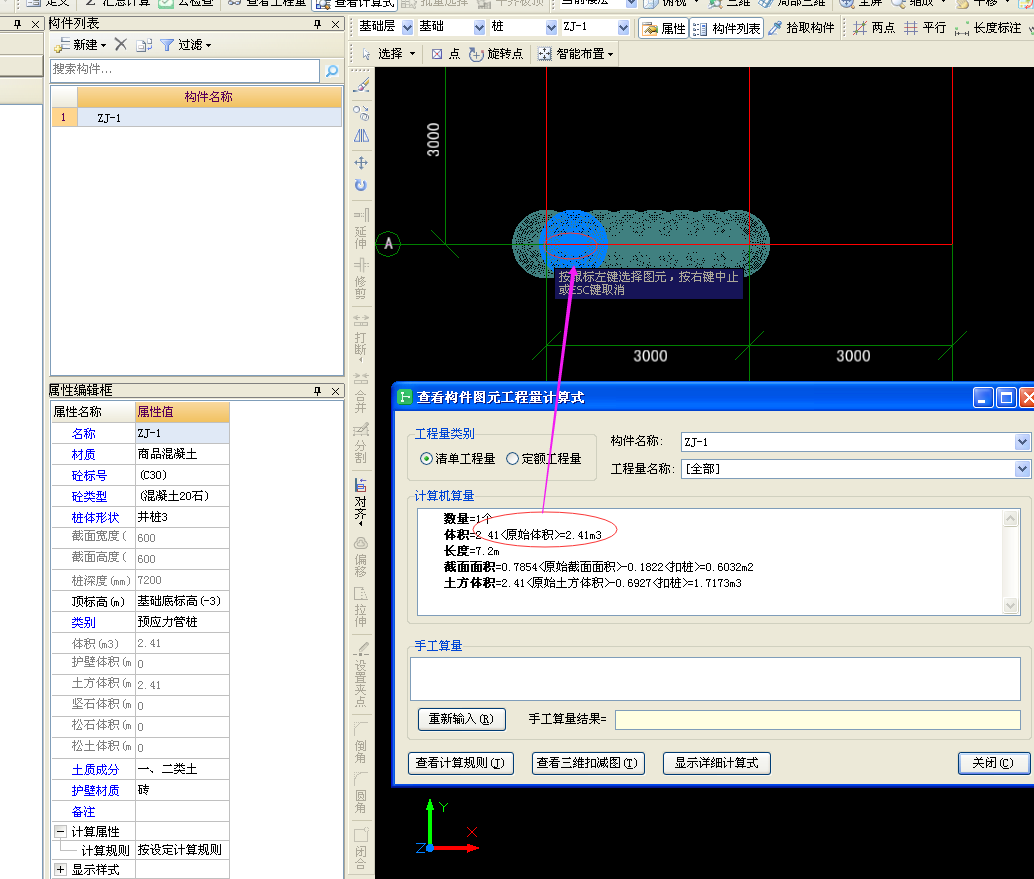Click the 显示详细计算式 button

click(x=716, y=763)
